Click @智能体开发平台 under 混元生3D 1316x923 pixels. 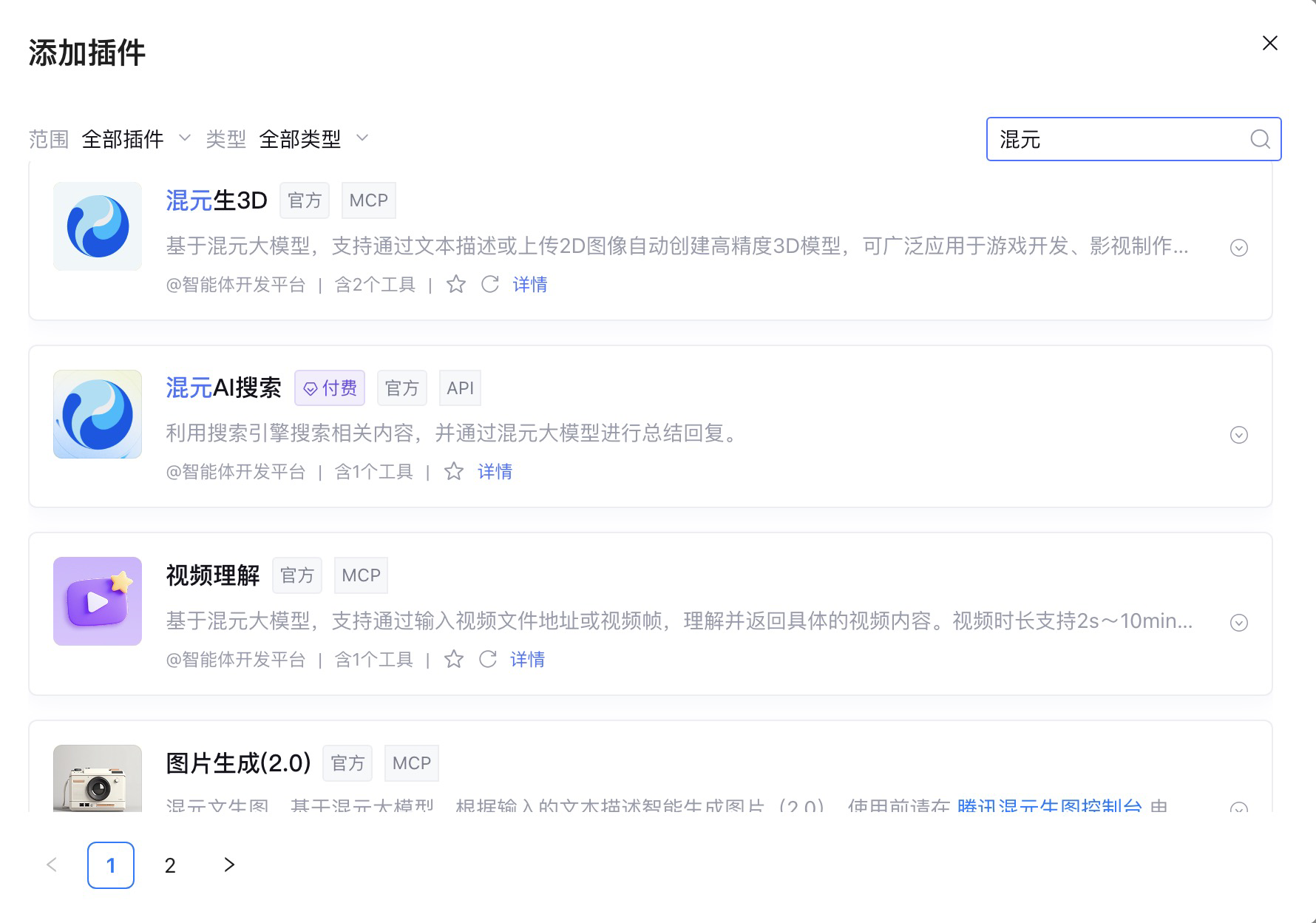236,285
